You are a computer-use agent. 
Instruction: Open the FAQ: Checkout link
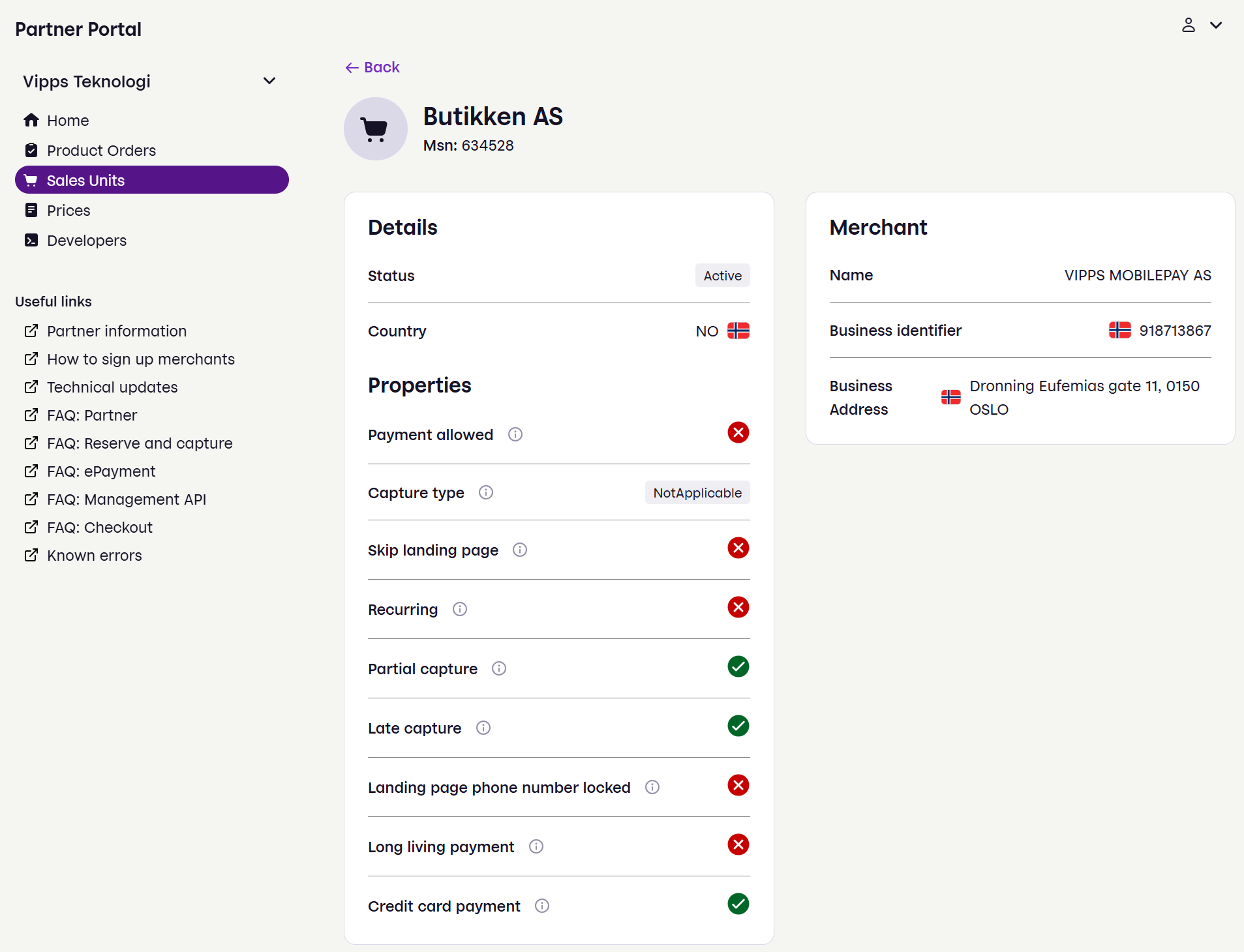pyautogui.click(x=89, y=527)
